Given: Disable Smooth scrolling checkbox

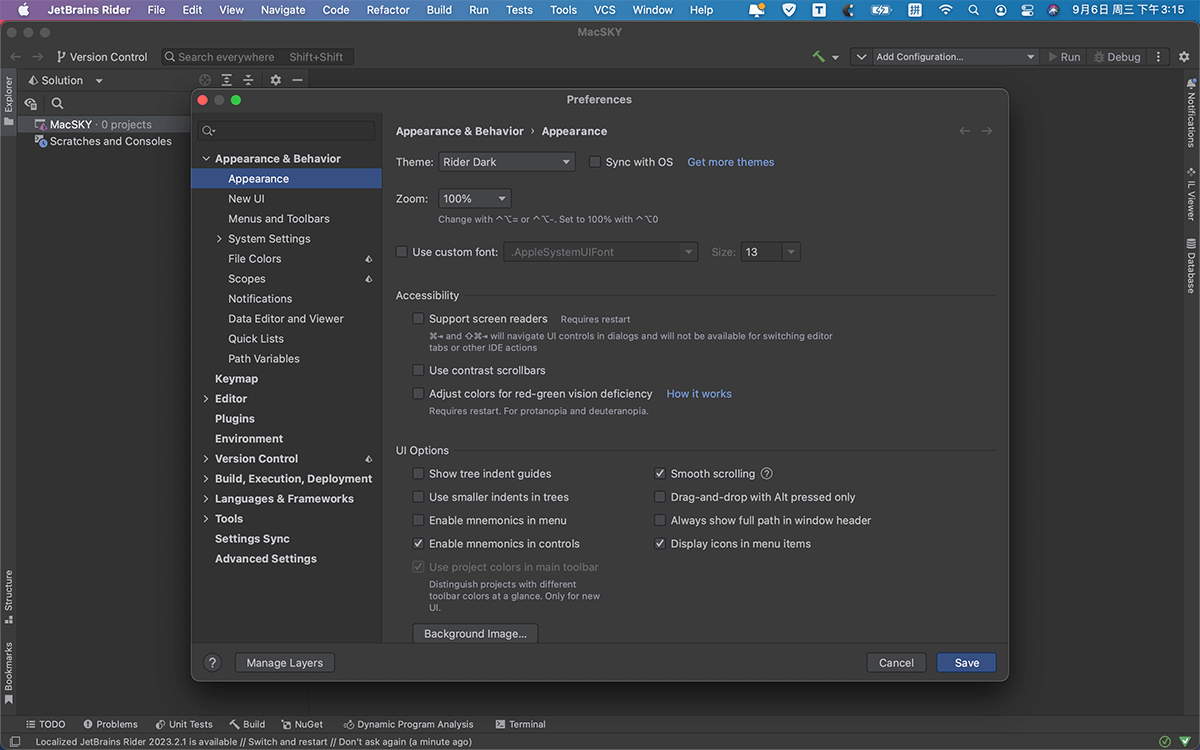Looking at the screenshot, I should tap(660, 474).
